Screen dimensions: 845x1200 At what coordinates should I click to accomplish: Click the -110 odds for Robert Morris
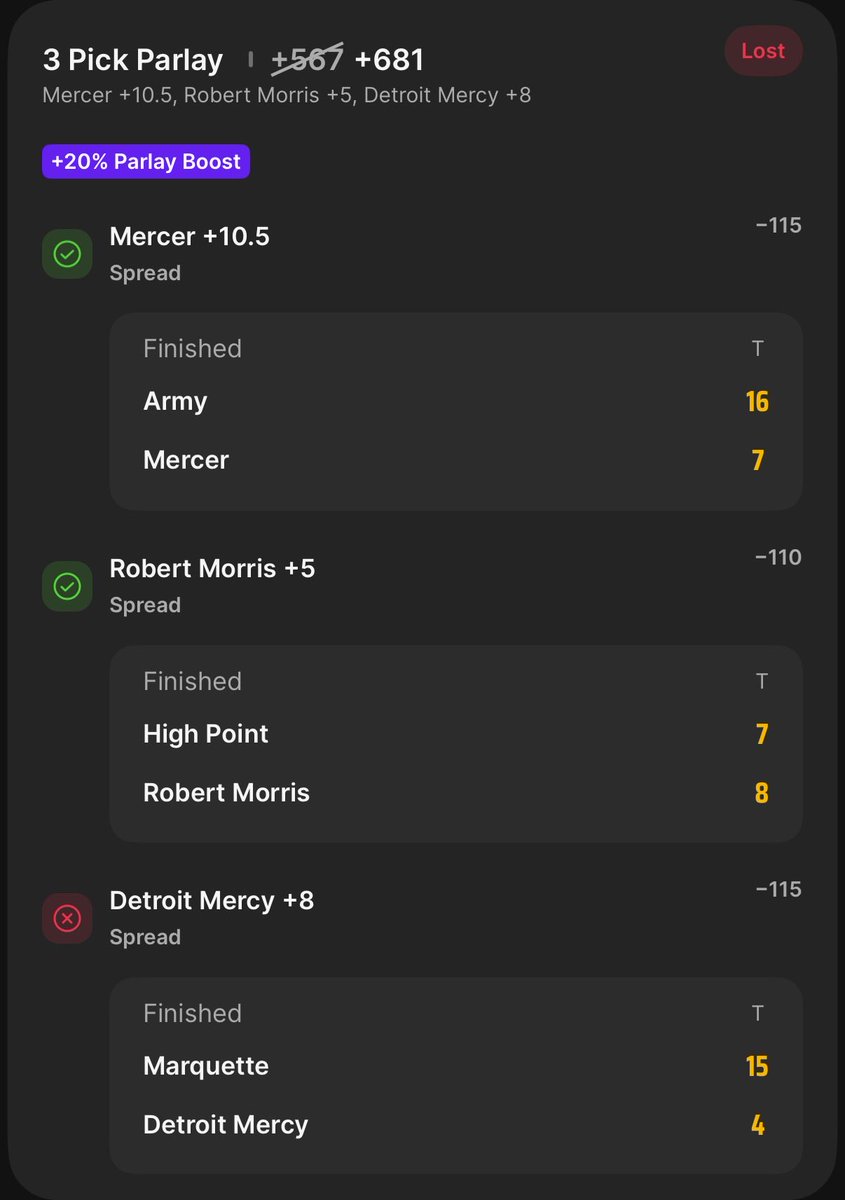click(x=778, y=558)
